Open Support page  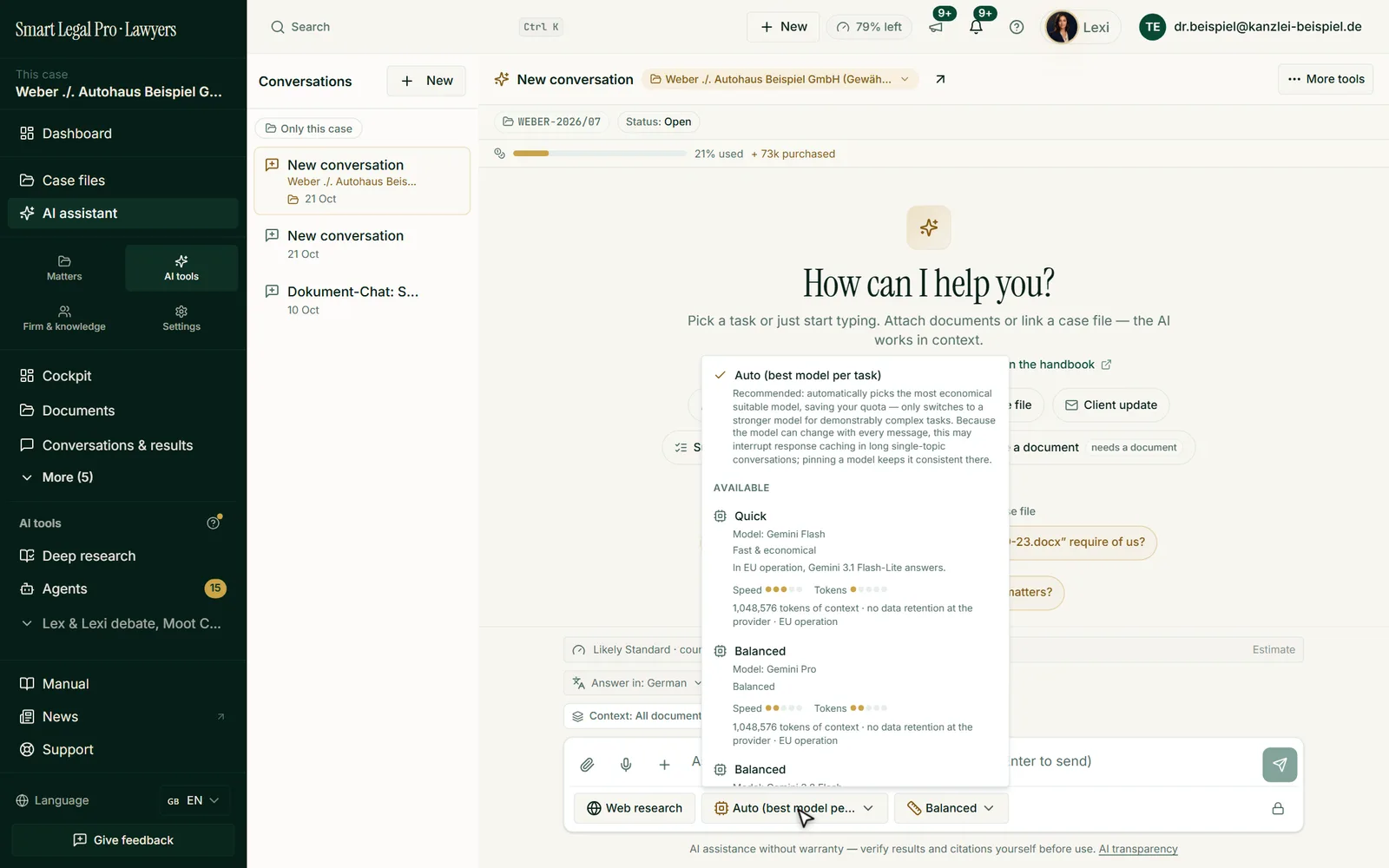pyautogui.click(x=123, y=750)
